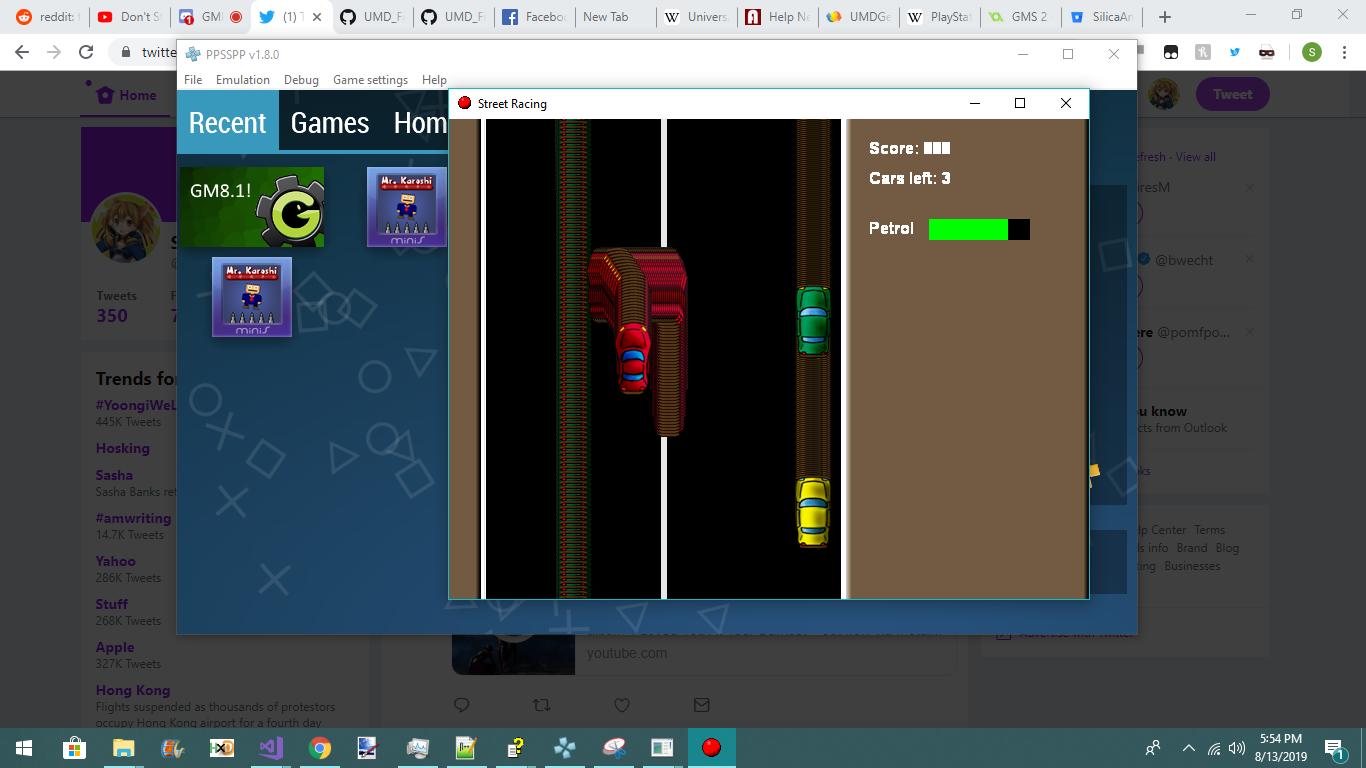
Task: Click the Apple trending topic
Action: point(115,647)
